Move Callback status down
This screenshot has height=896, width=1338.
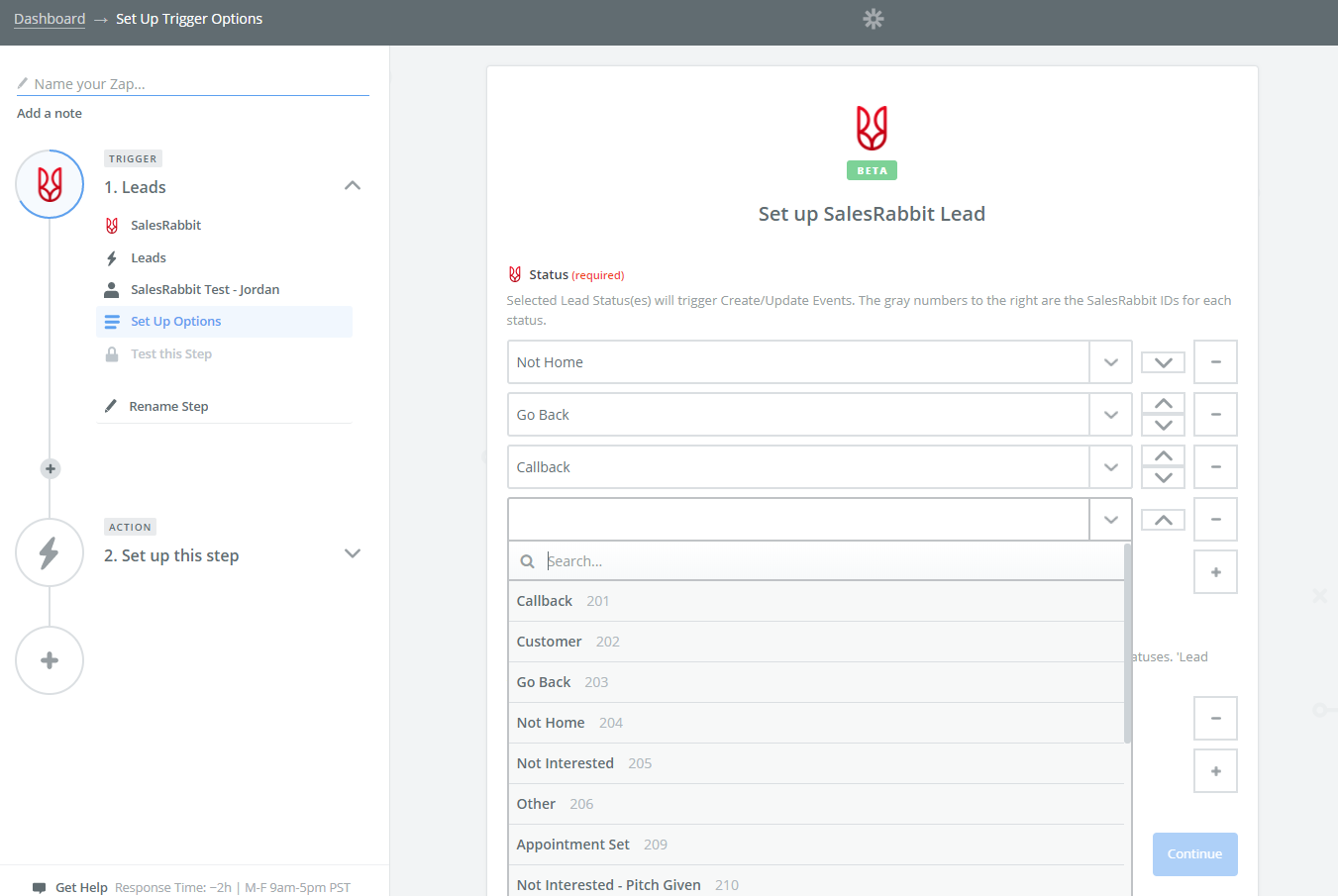click(x=1163, y=478)
